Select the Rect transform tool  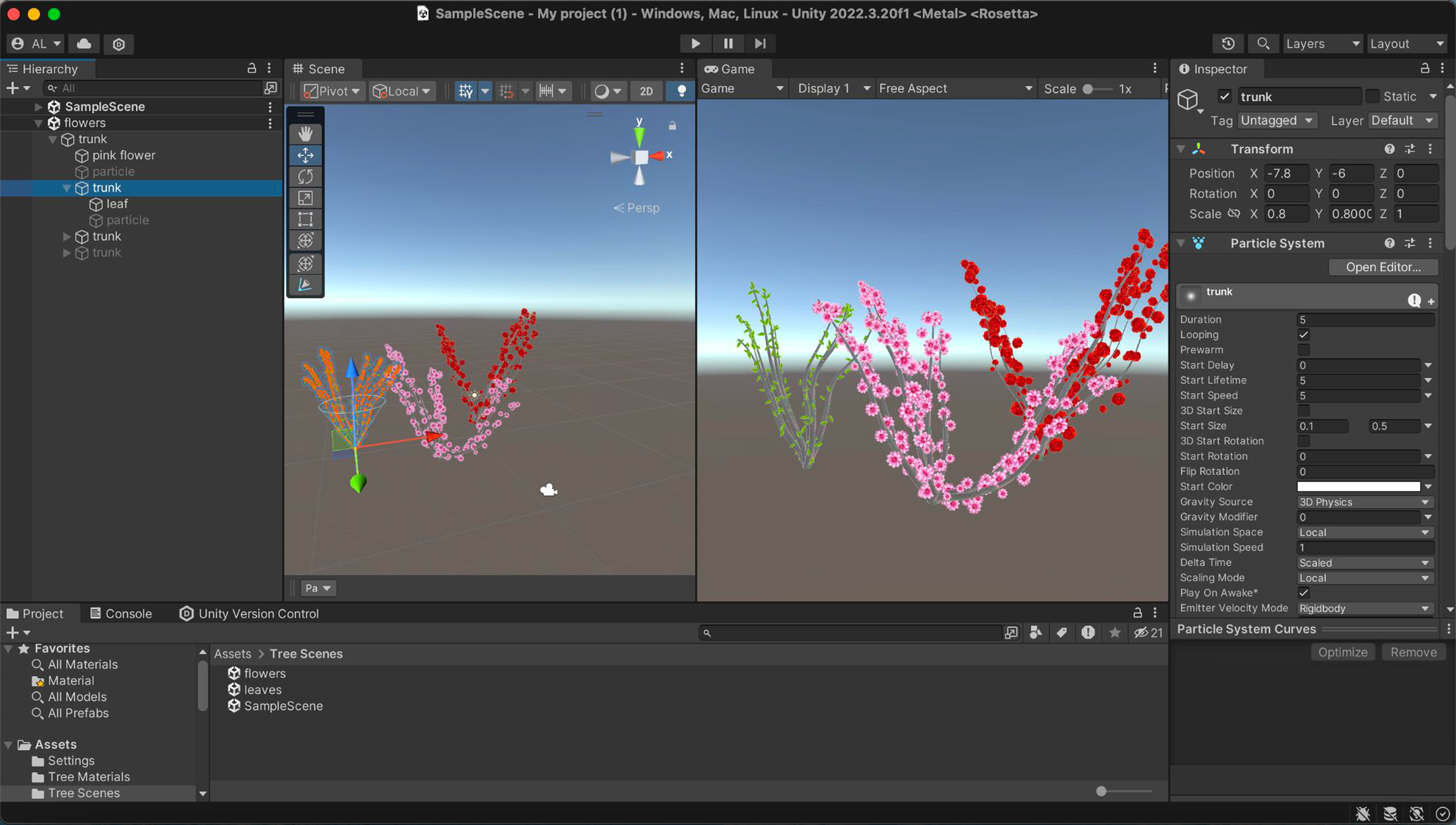[305, 219]
